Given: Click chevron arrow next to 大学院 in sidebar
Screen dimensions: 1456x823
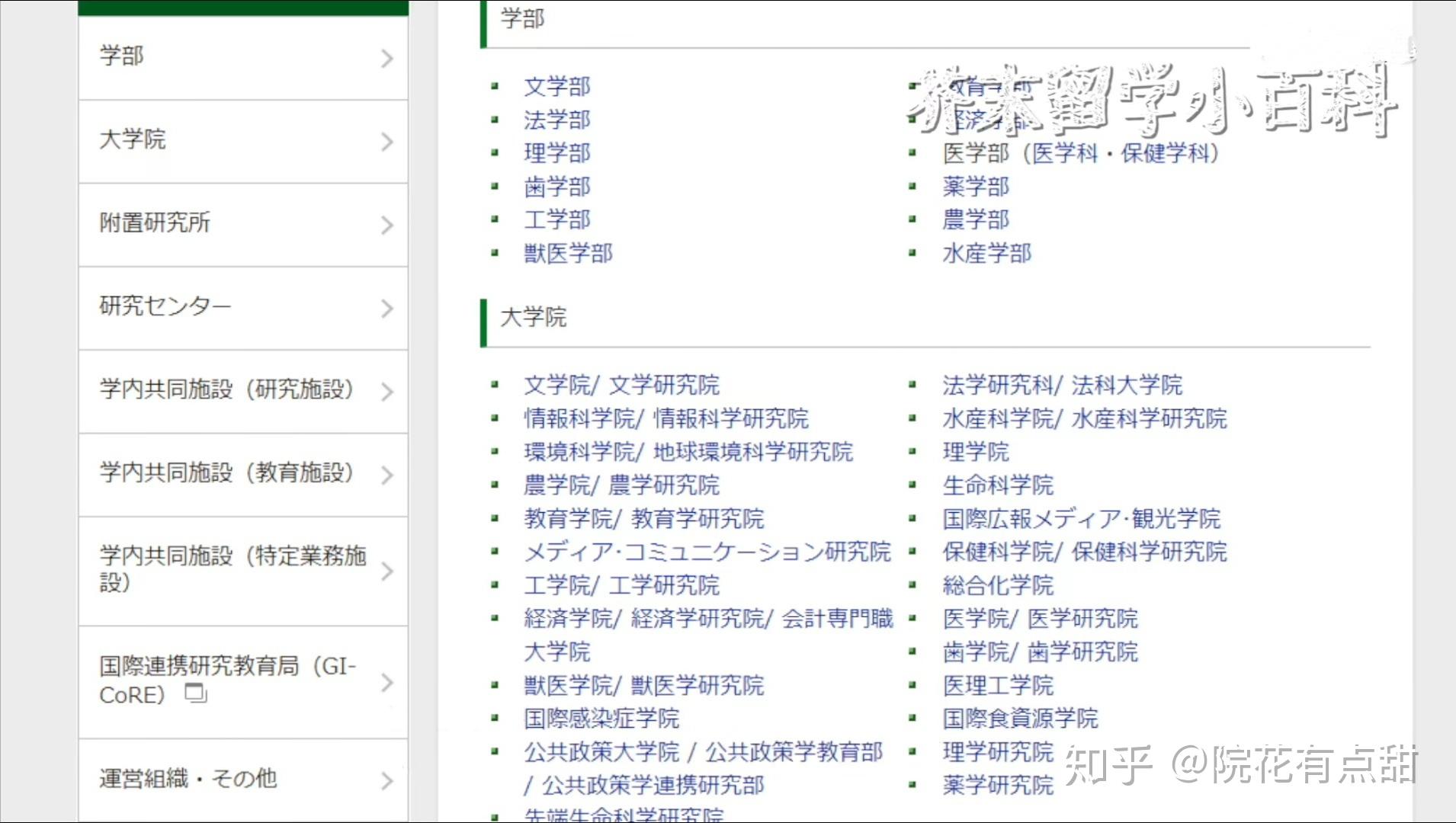Looking at the screenshot, I should point(387,142).
